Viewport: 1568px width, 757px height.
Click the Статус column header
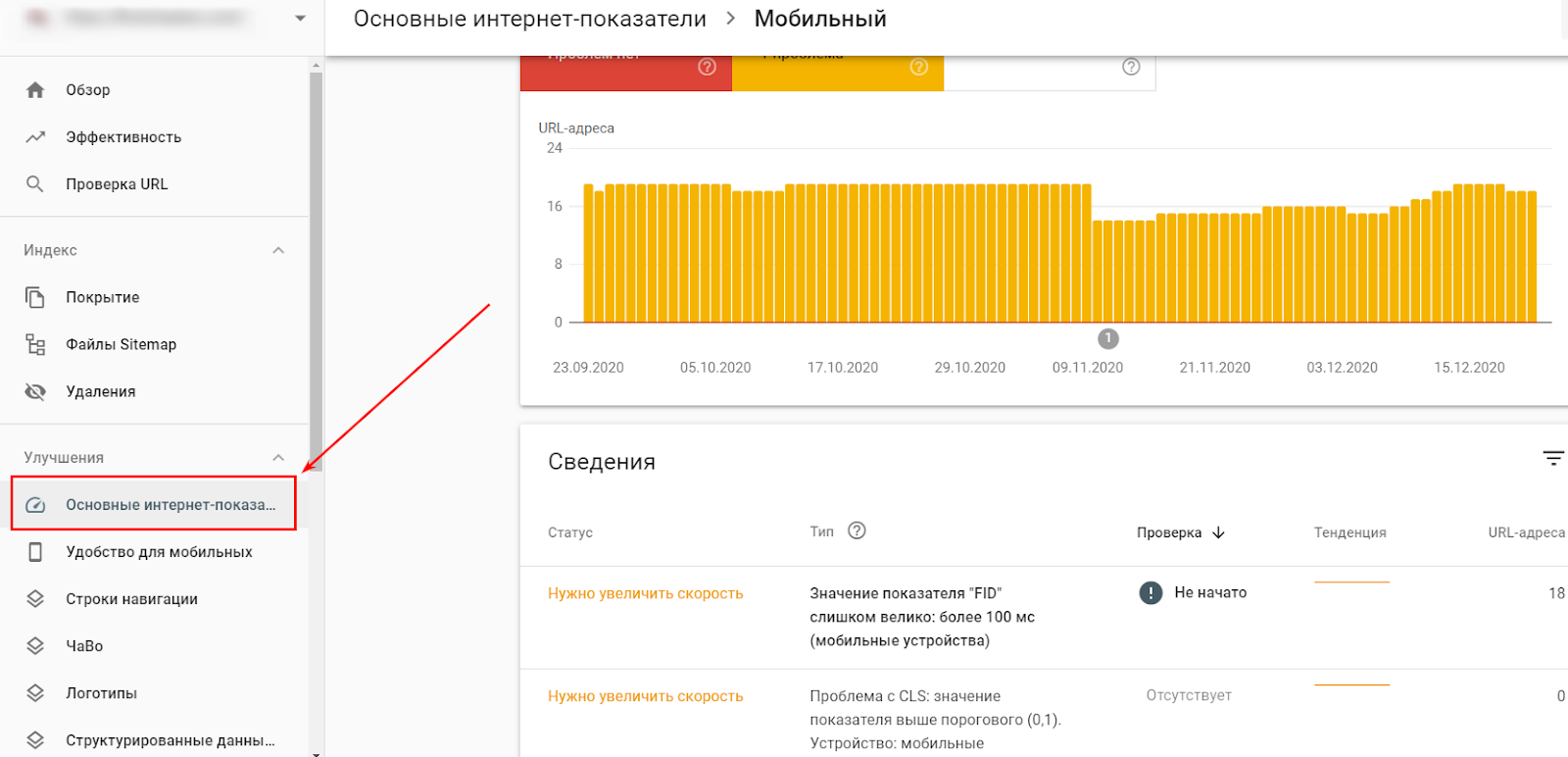[x=570, y=532]
